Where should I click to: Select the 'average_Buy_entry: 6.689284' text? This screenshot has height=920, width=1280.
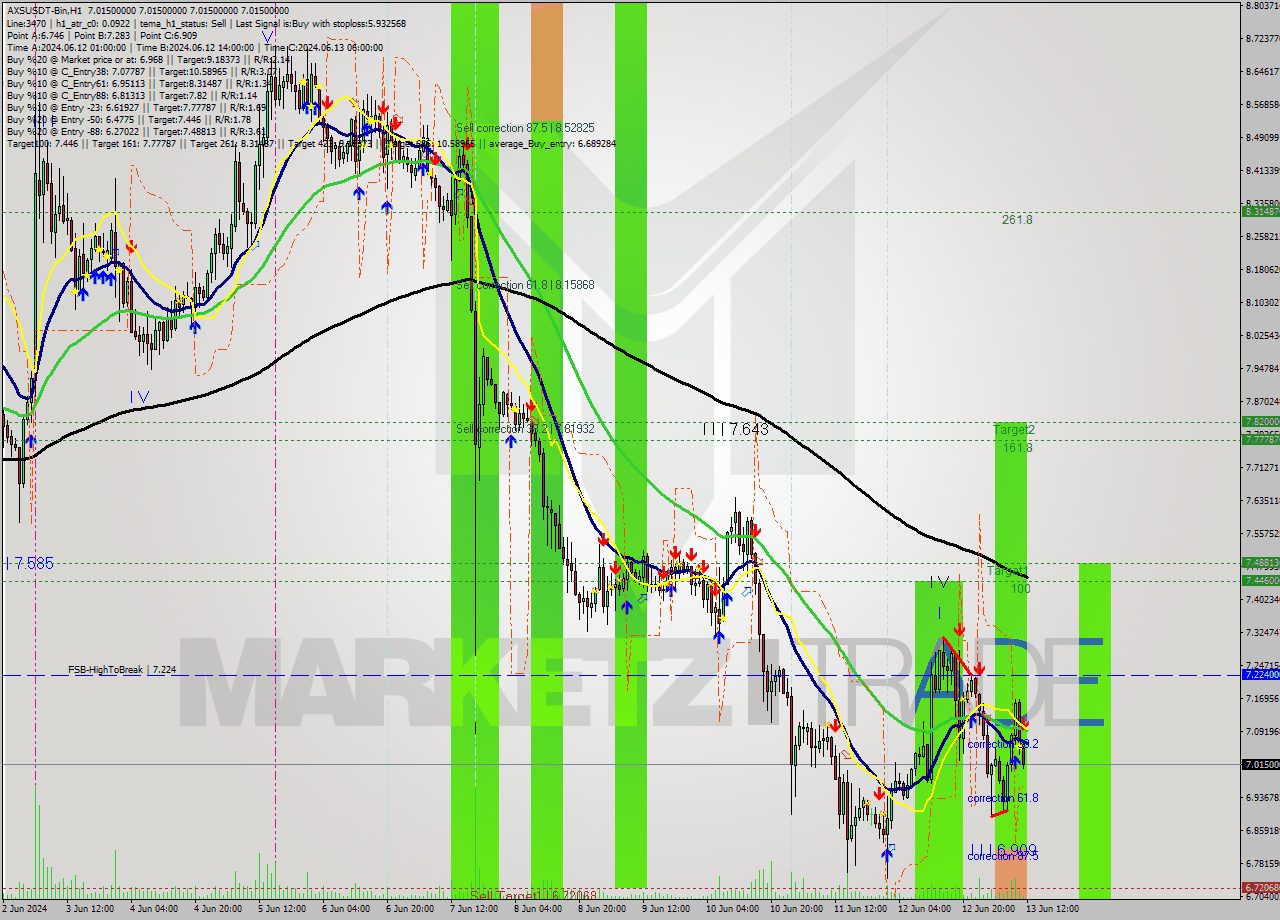point(552,144)
